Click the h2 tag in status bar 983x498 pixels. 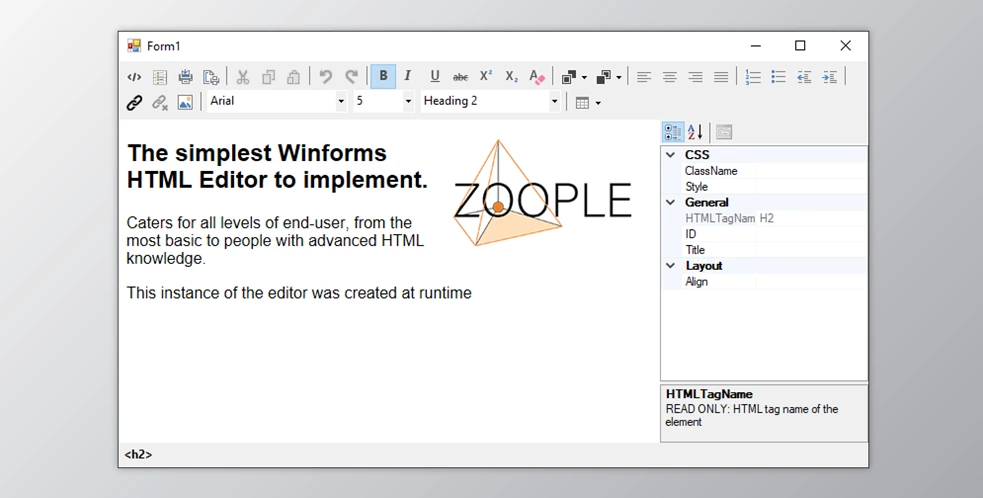coord(138,455)
